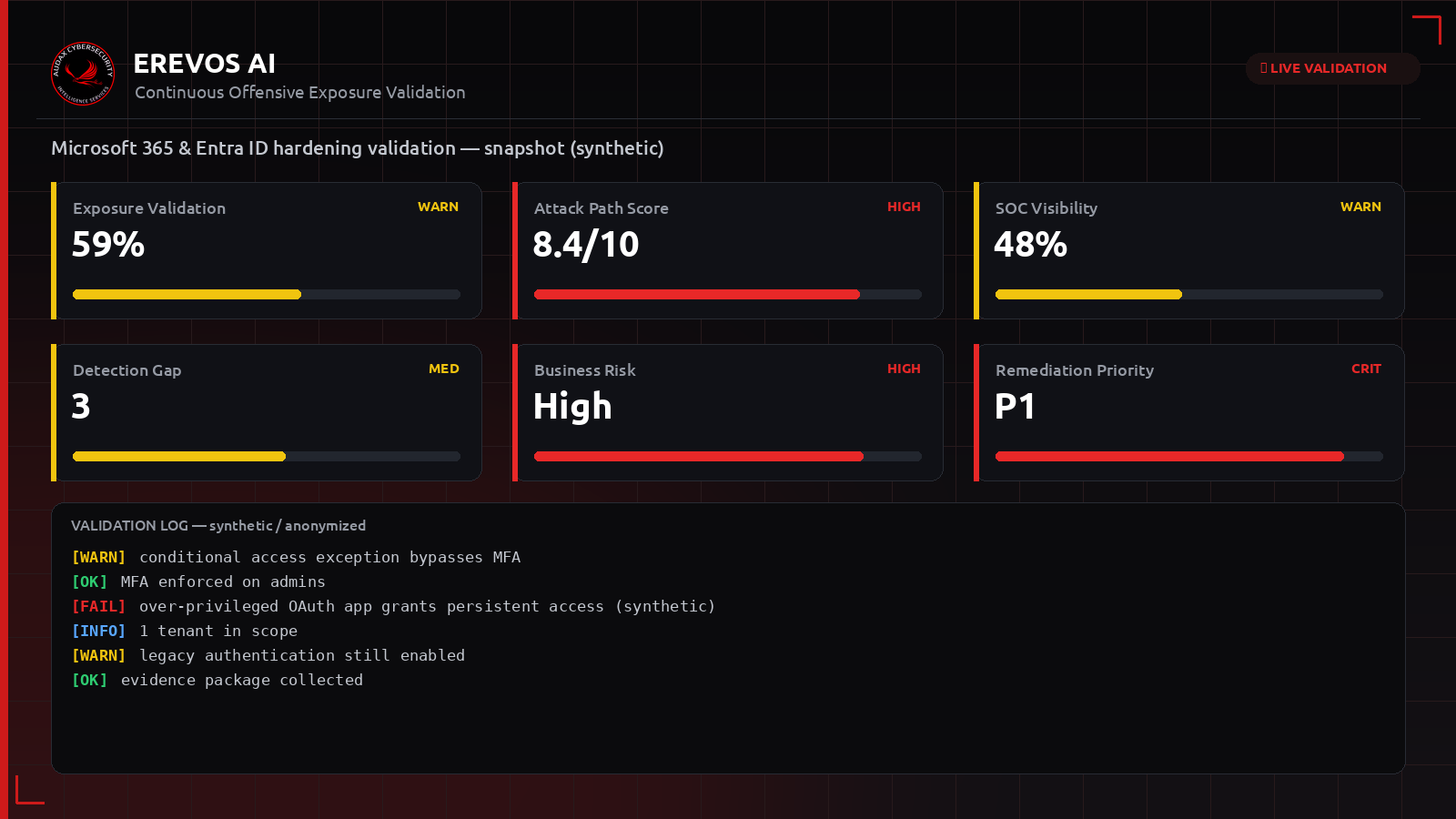Click the 48% visibility value
Image resolution: width=1456 pixels, height=819 pixels.
1030,245
